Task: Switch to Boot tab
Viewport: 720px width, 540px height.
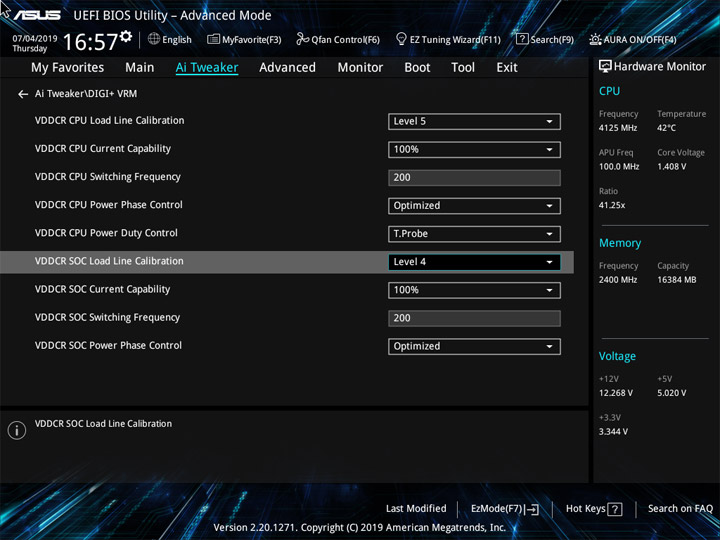Action: point(417,68)
